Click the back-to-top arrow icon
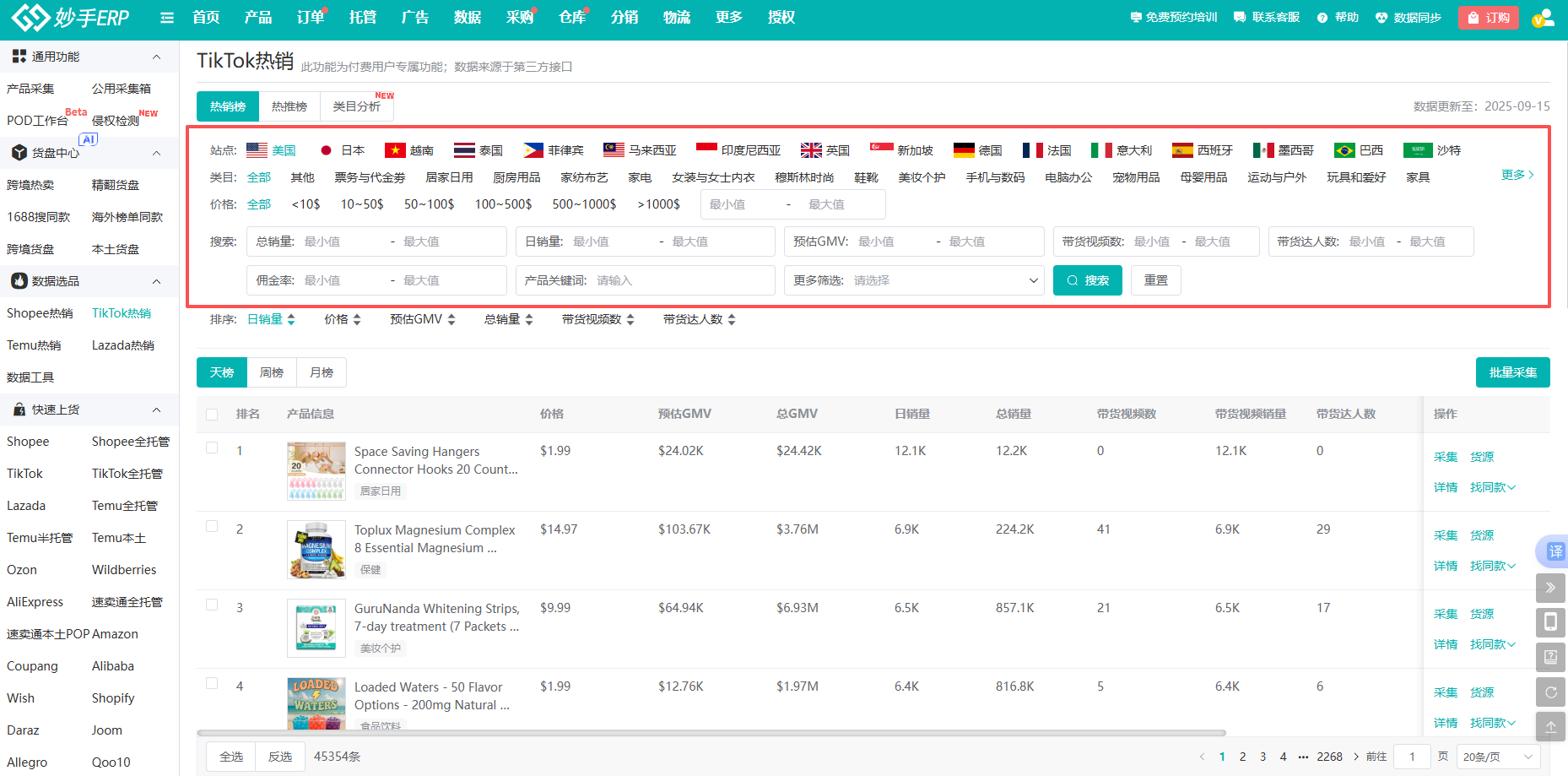Screen dimensions: 1568x776 pos(1550,726)
